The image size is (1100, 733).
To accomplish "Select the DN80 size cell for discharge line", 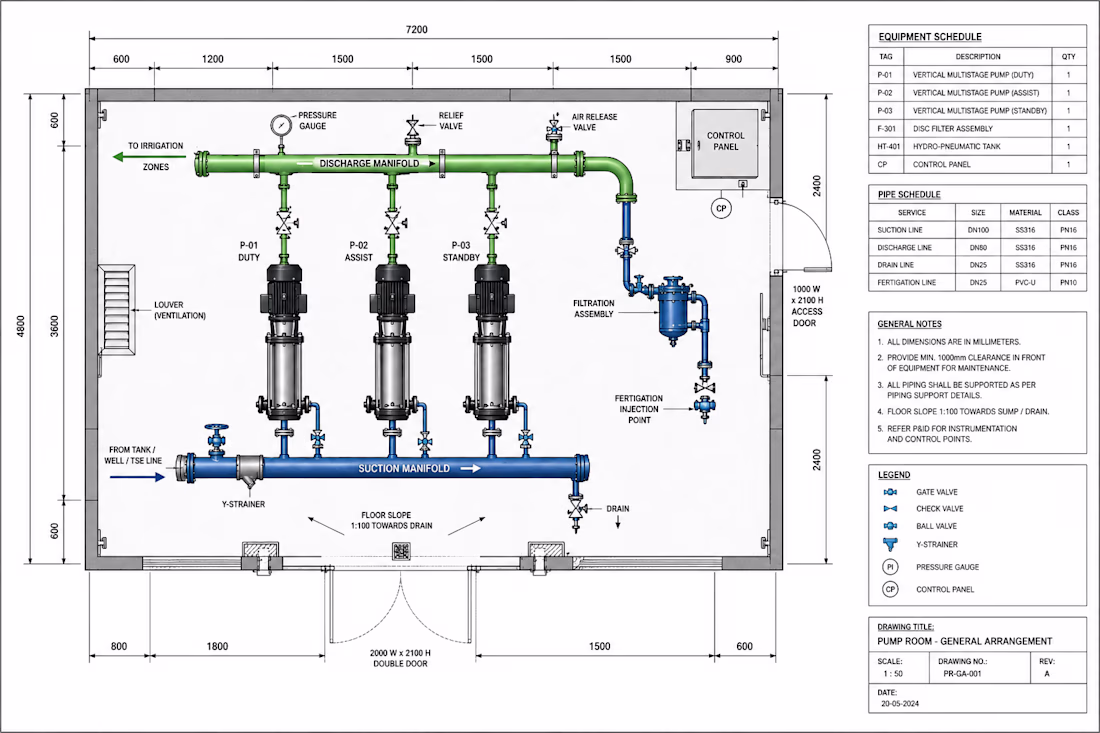I will [x=978, y=247].
